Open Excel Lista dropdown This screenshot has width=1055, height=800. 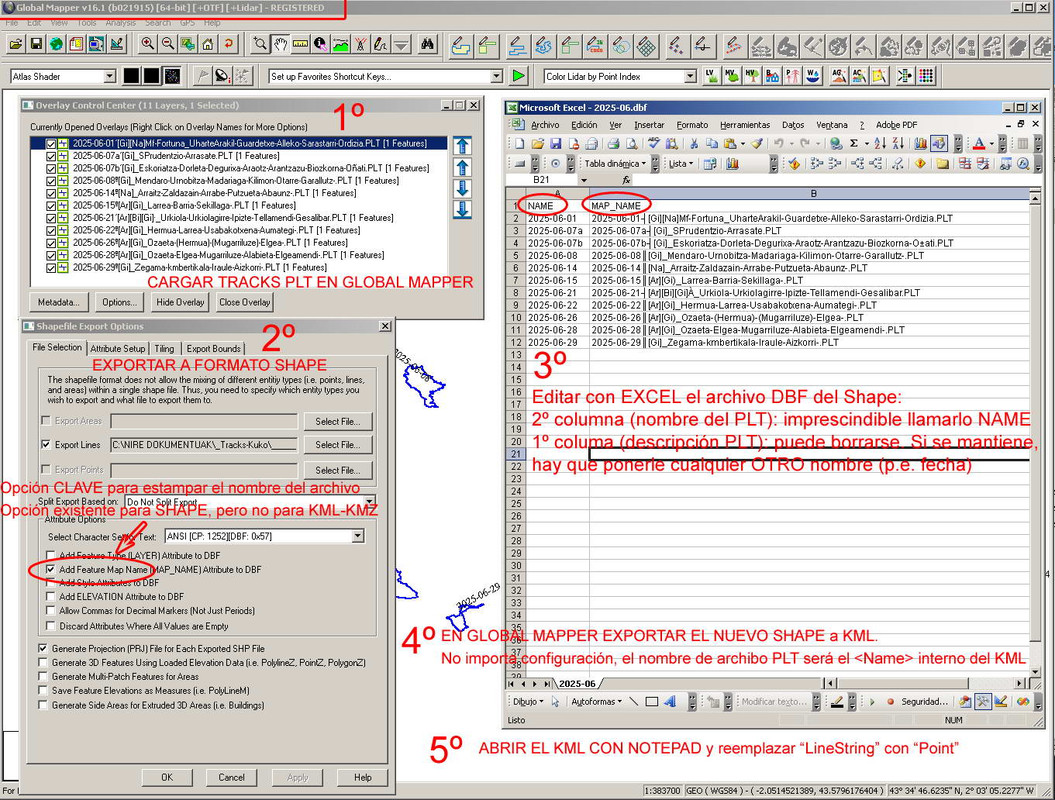click(680, 163)
